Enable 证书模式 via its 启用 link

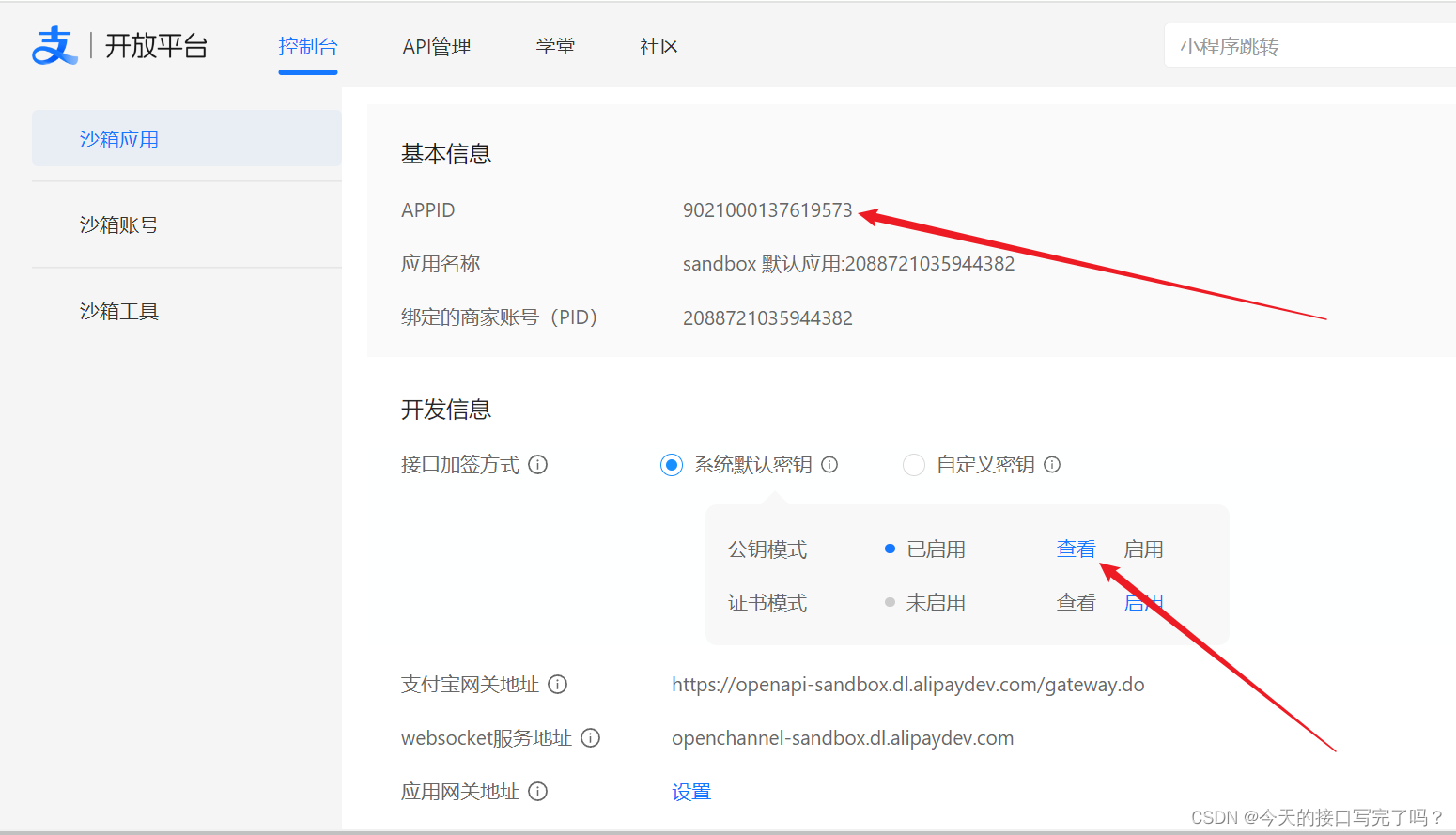click(x=1144, y=602)
